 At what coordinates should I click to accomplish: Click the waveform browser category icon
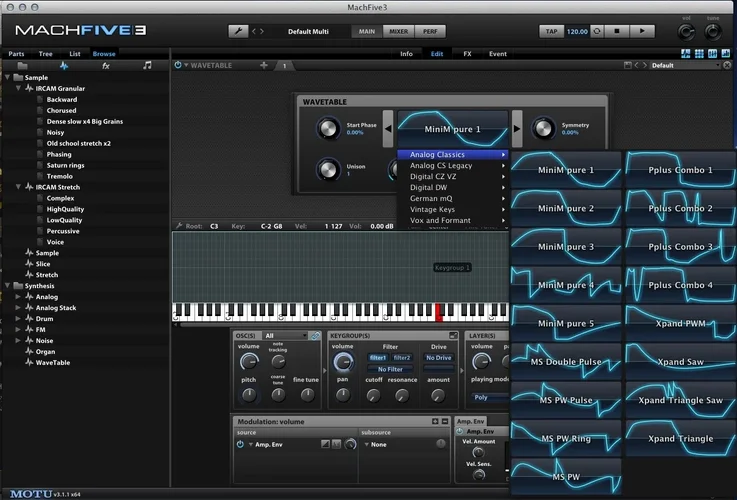pos(64,65)
